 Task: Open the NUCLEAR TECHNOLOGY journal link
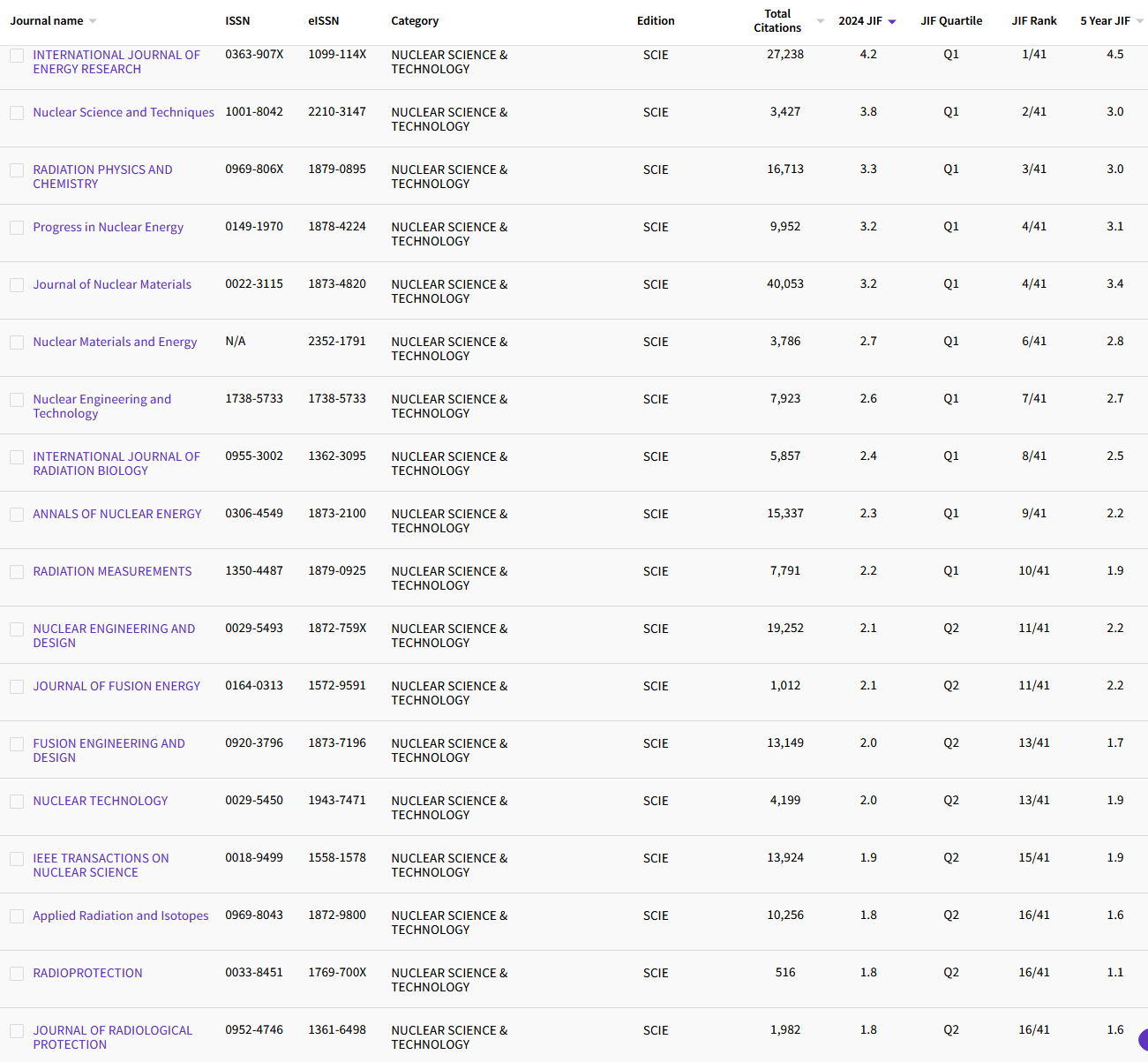click(x=101, y=801)
